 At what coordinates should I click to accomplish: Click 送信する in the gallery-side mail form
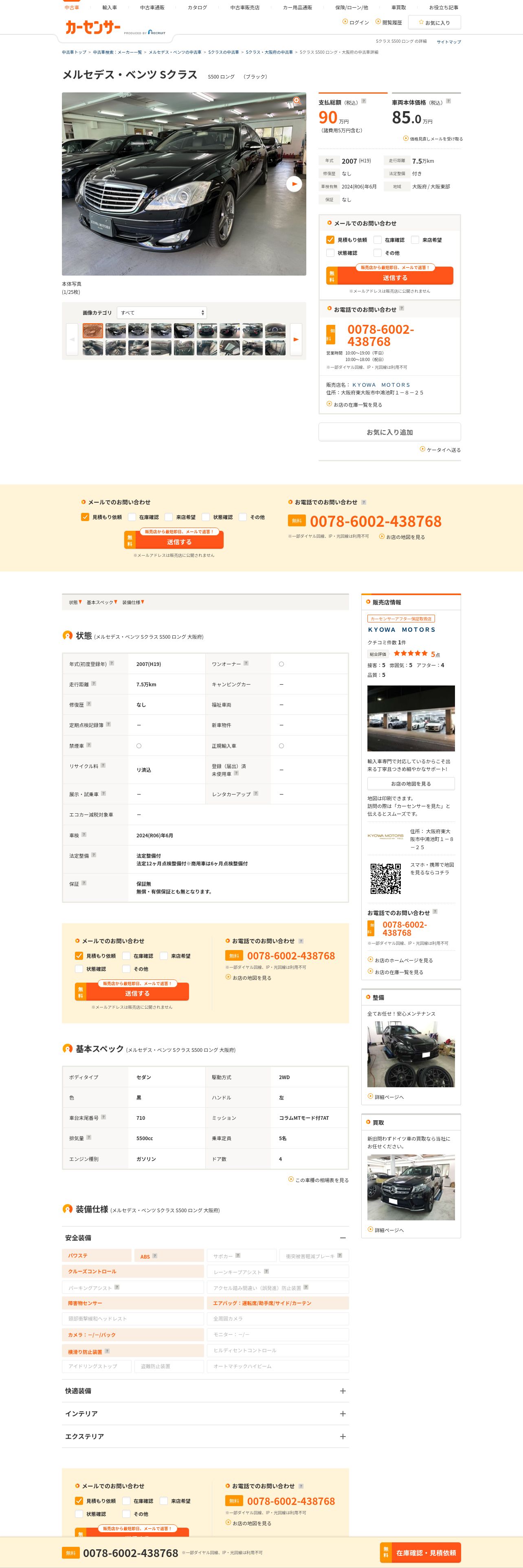pyautogui.click(x=390, y=276)
